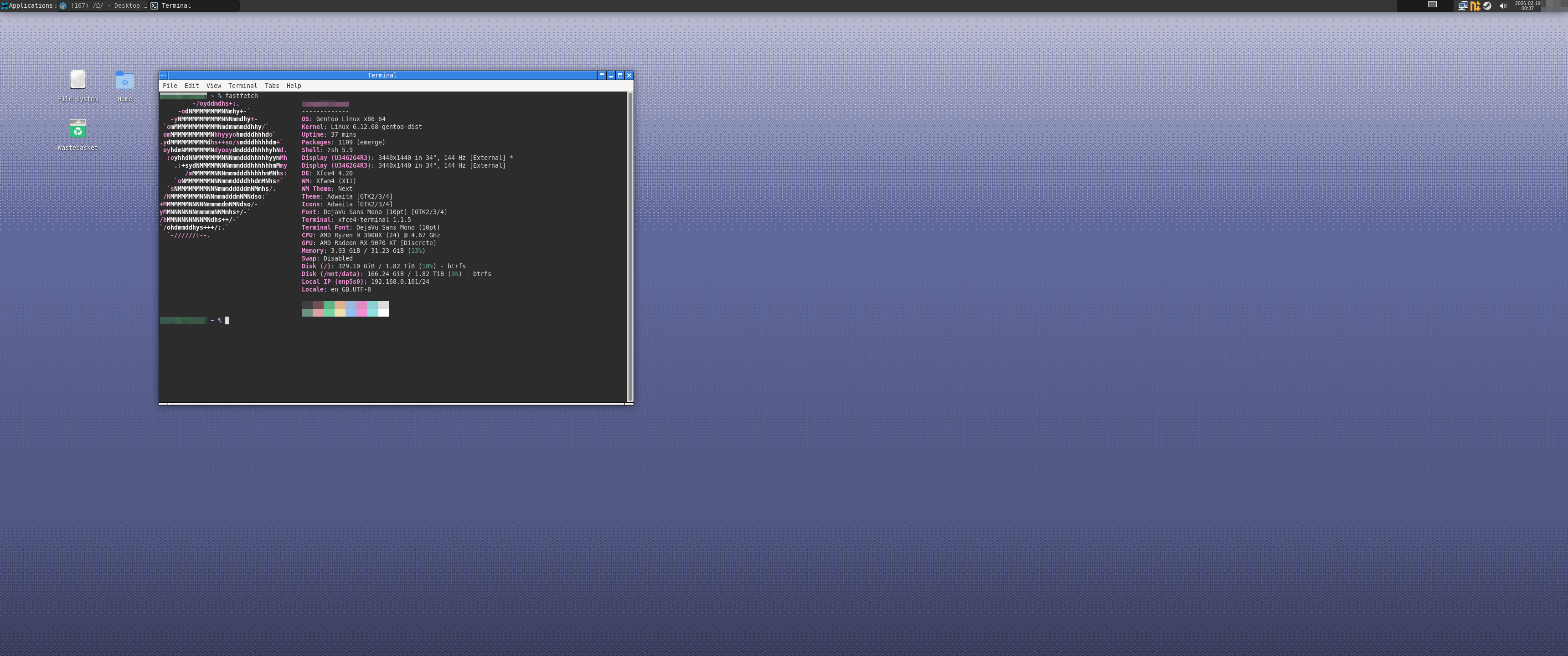Click the workspace switcher rectangle in panel
The width and height of the screenshot is (1568, 656).
pyautogui.click(x=1432, y=5)
